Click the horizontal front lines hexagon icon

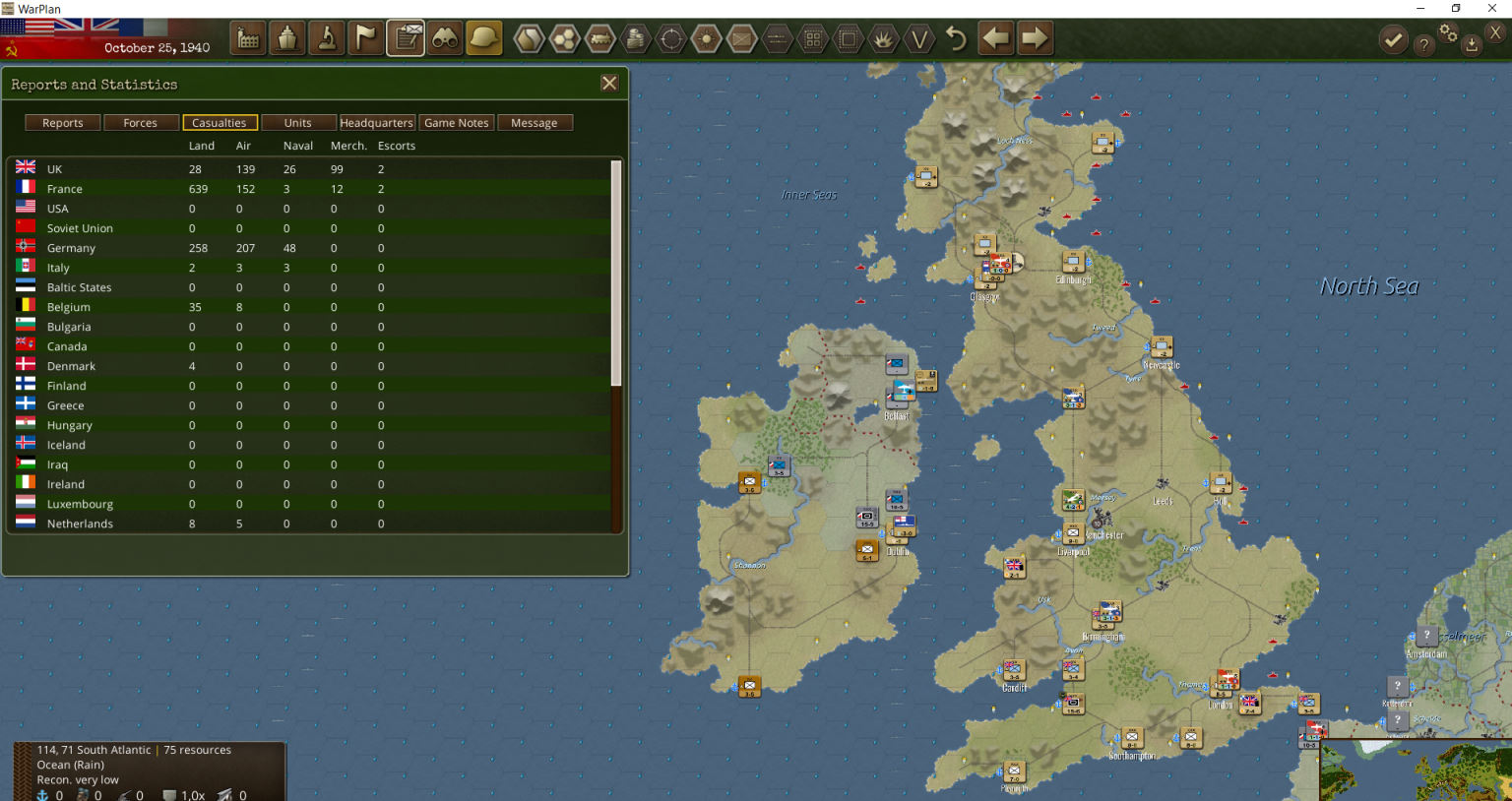tap(778, 39)
